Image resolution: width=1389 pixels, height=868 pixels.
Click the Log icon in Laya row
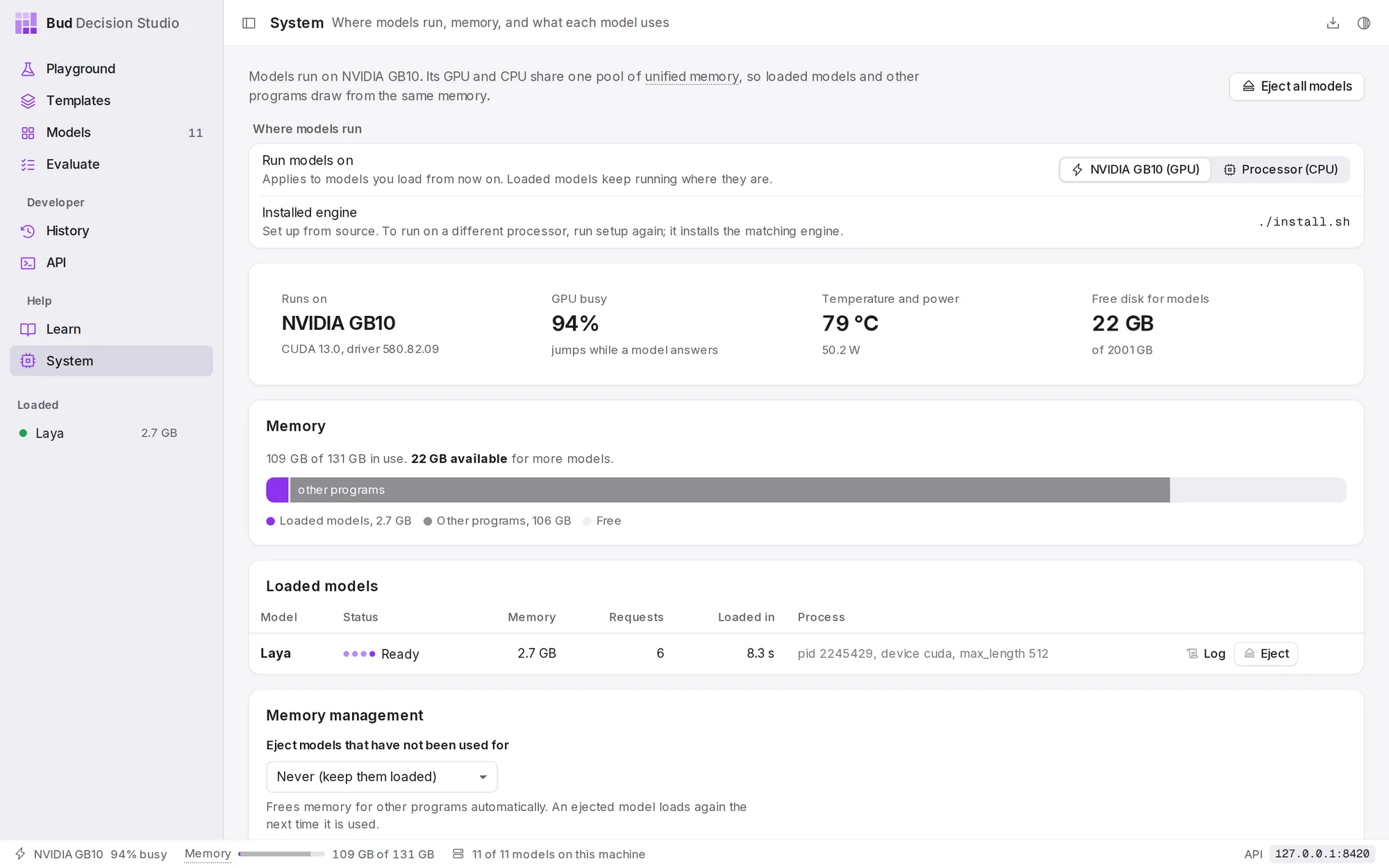[x=1192, y=653]
